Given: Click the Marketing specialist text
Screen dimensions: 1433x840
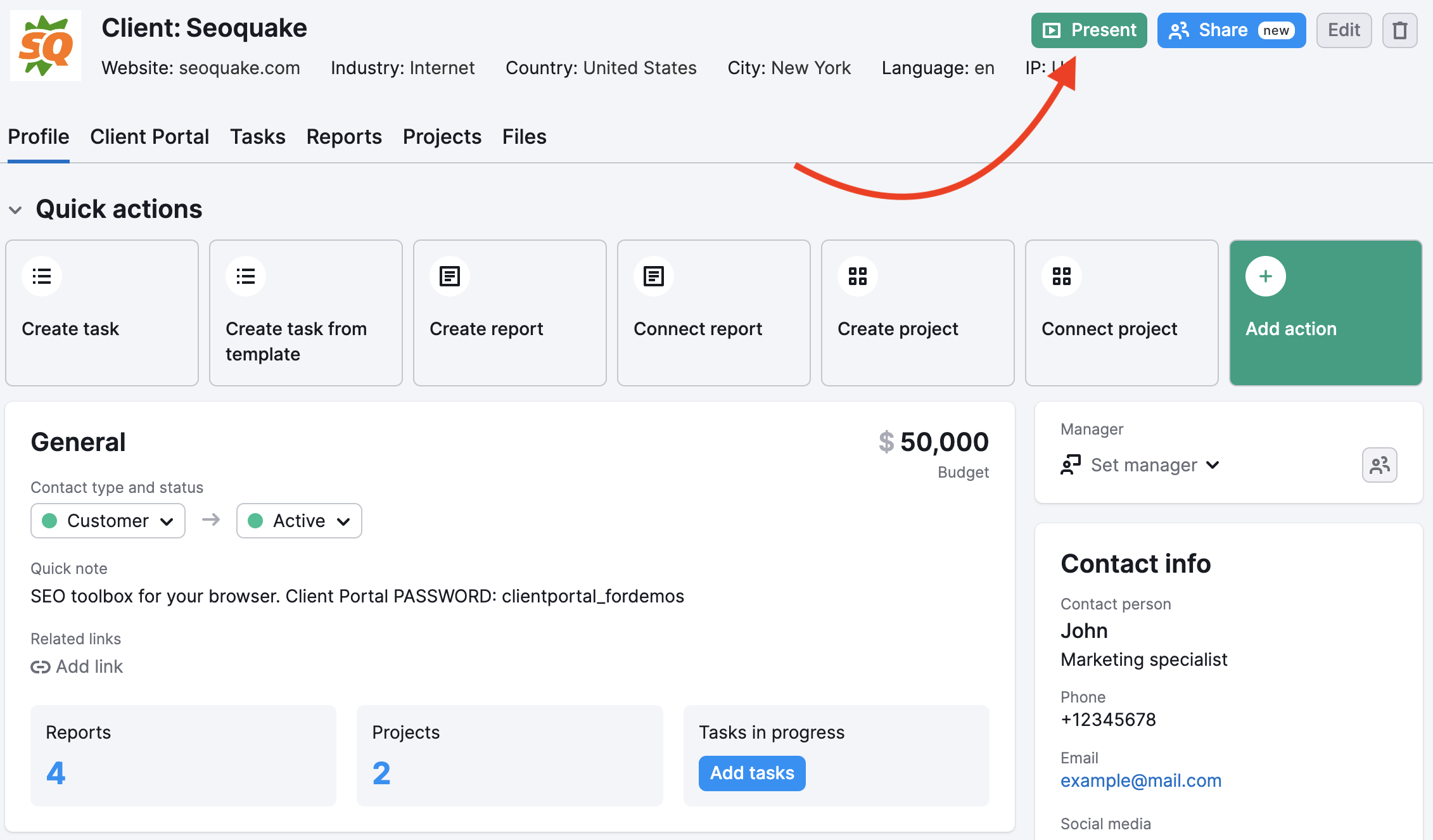Looking at the screenshot, I should [1144, 659].
